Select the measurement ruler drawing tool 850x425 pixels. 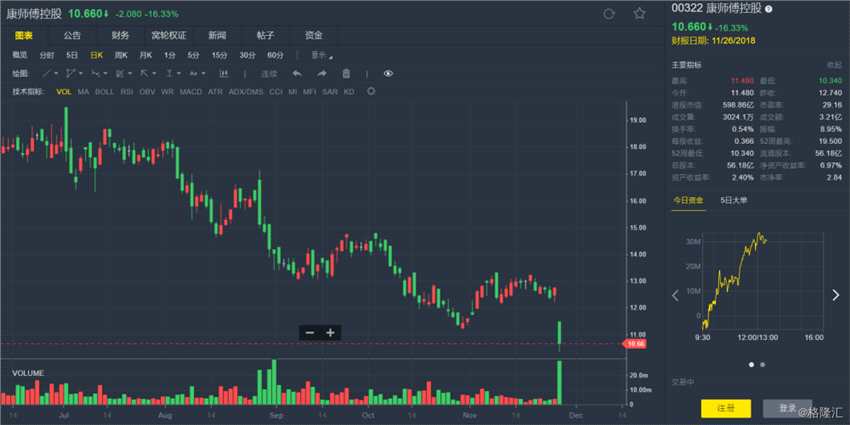223,73
